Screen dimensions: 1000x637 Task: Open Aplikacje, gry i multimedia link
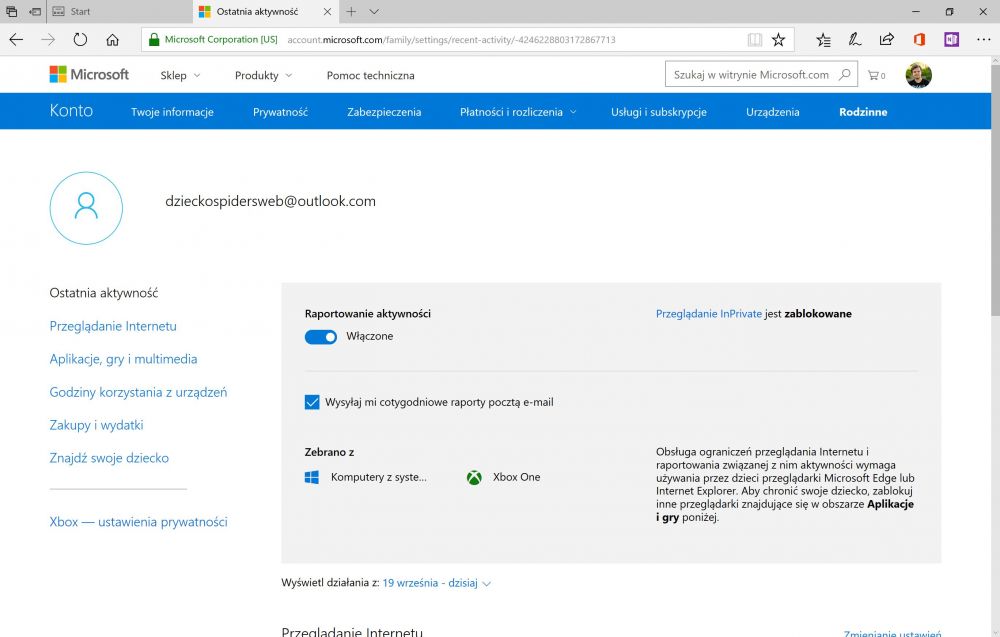coord(123,359)
